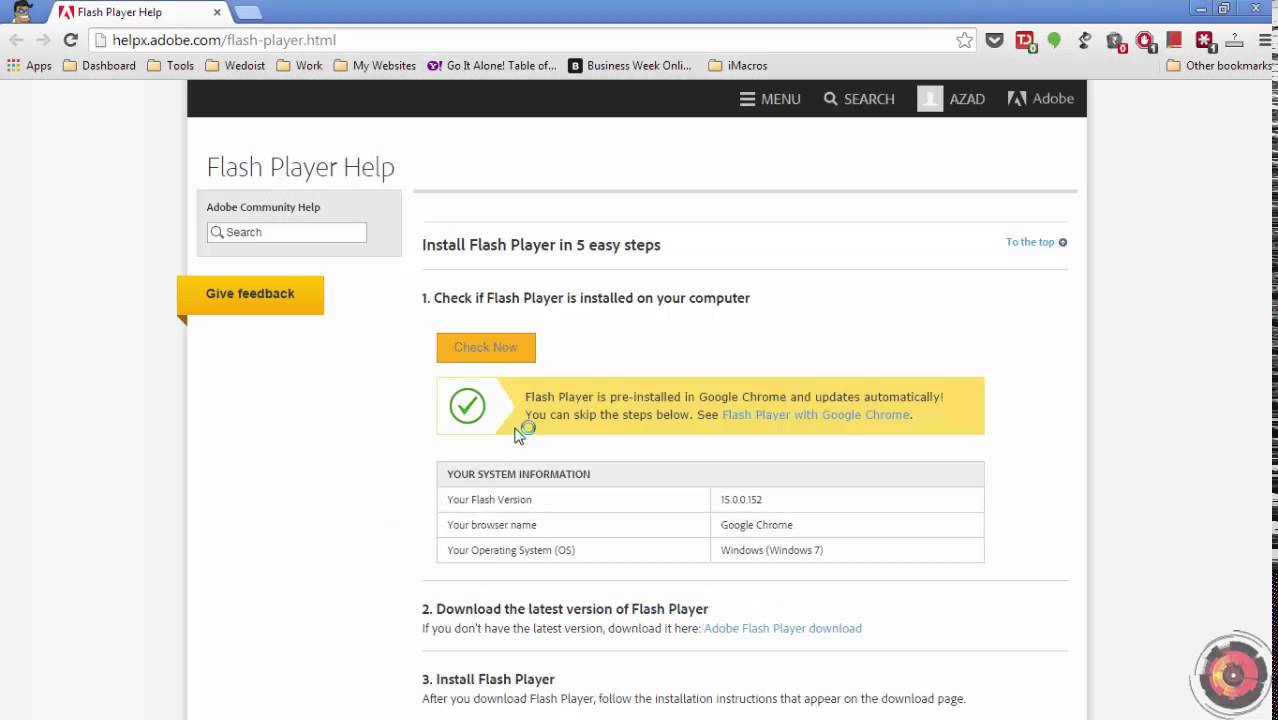Click the Chrome profile avatar in the title bar
The height and width of the screenshot is (720, 1278).
21,12
